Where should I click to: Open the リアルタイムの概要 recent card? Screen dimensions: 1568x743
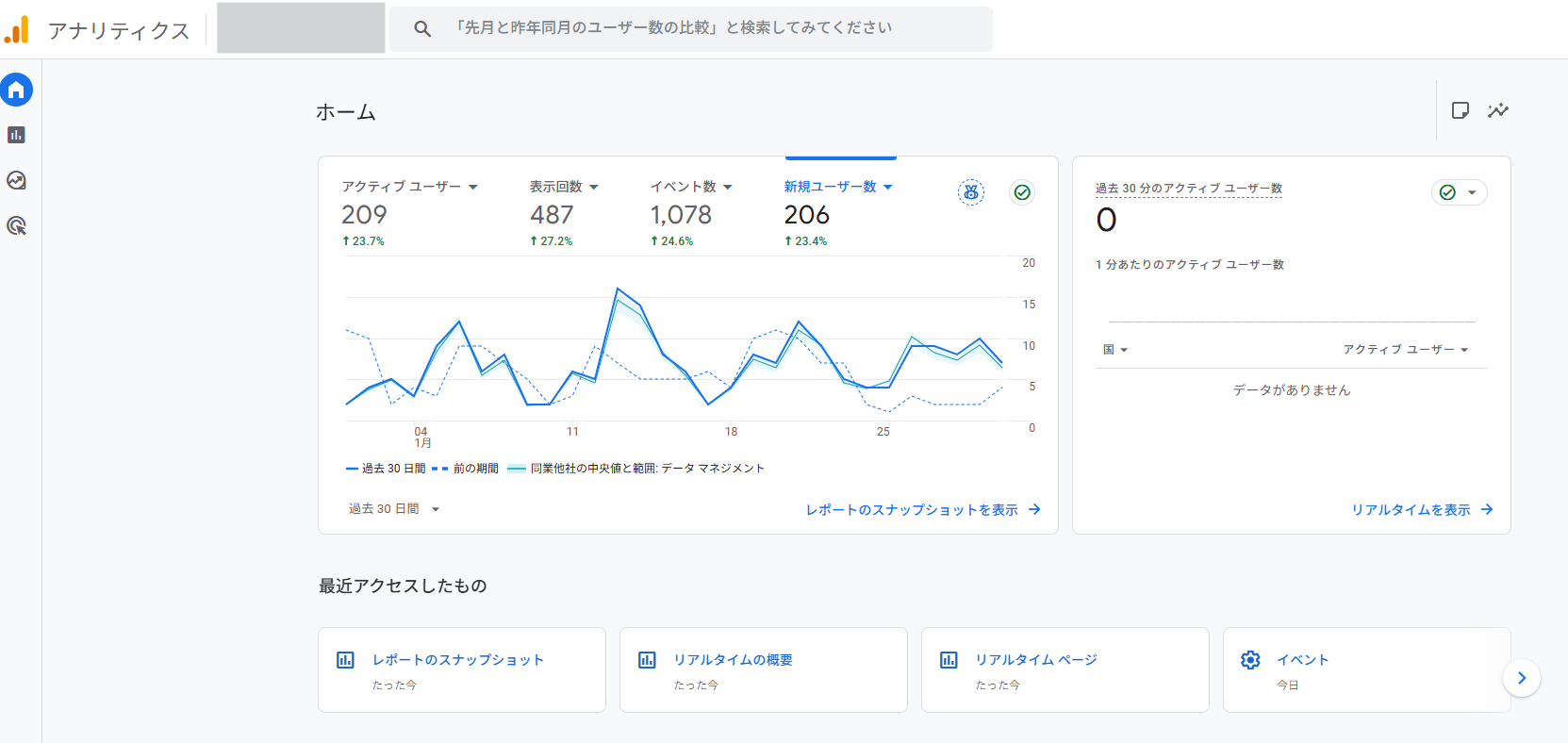tap(764, 670)
